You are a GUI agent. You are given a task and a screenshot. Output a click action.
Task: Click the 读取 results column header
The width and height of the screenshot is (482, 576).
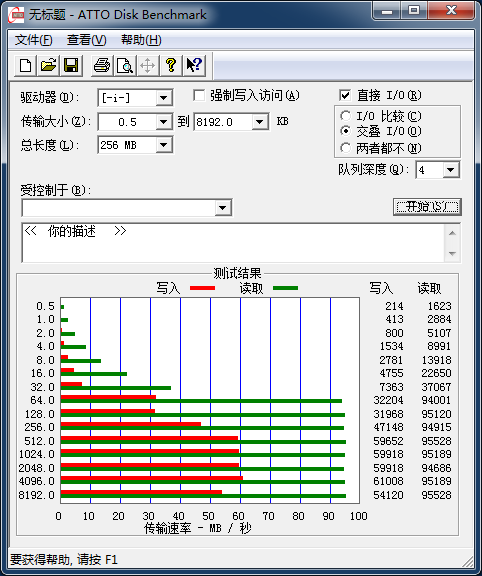click(429, 288)
